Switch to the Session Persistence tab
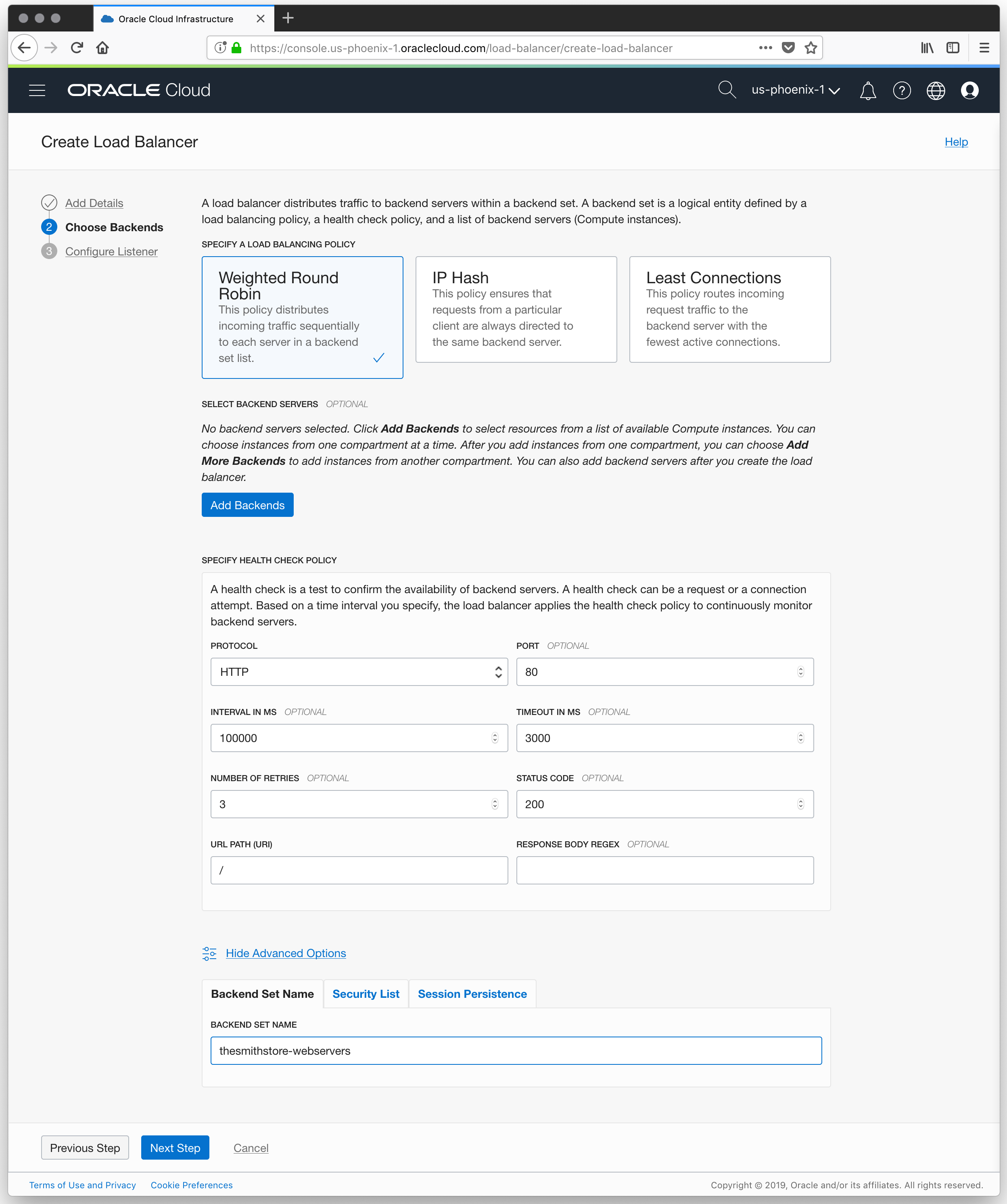This screenshot has width=1007, height=1204. click(x=472, y=994)
